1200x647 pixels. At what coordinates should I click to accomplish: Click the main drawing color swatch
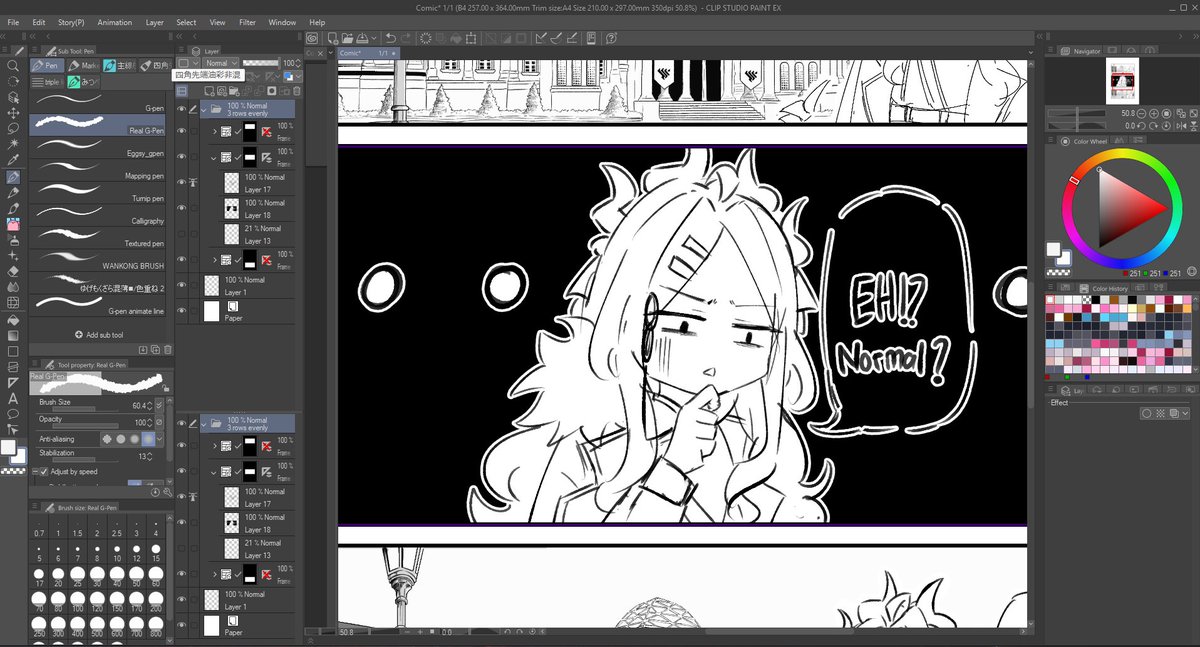[8, 447]
